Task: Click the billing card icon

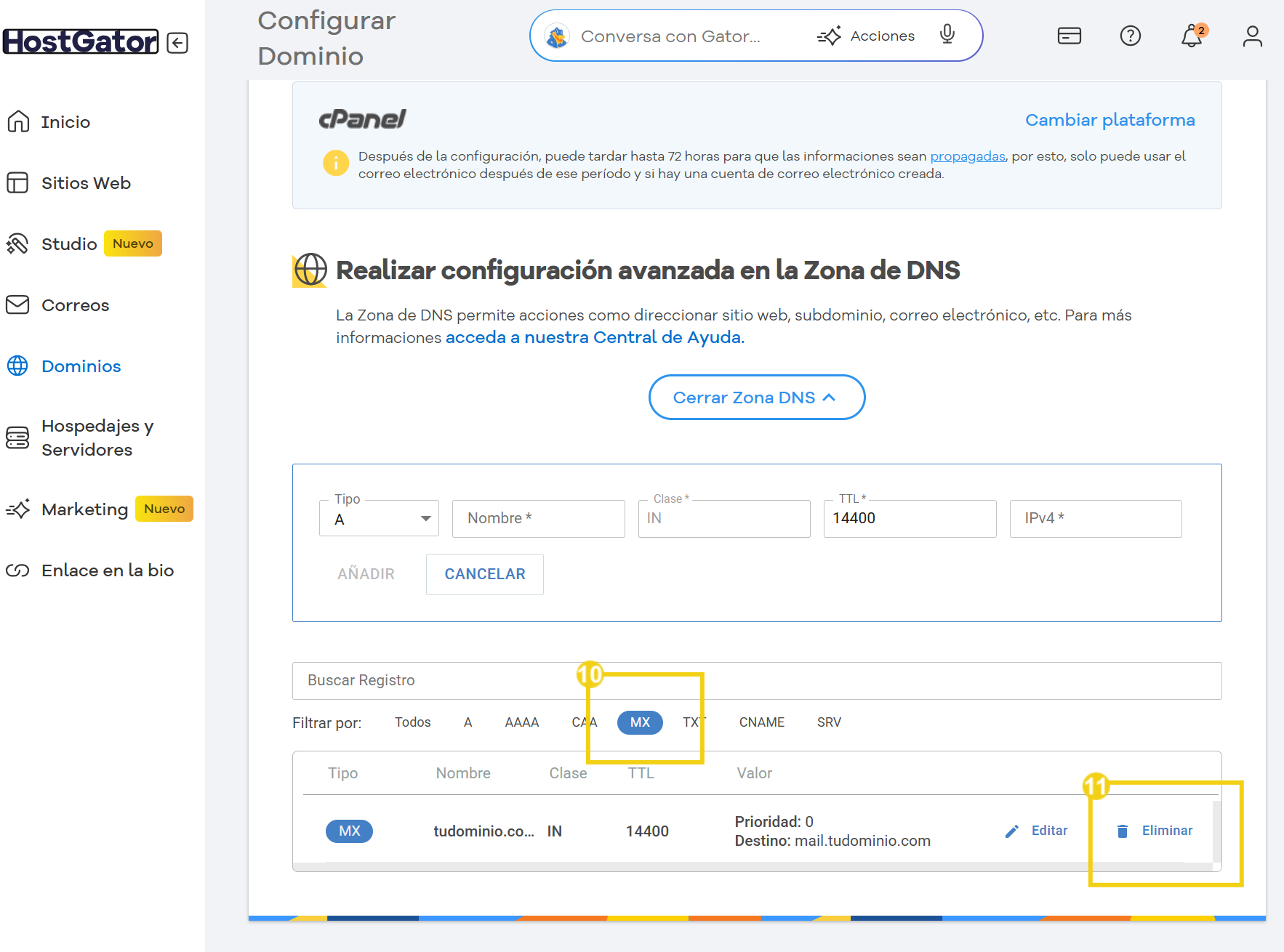Action: click(x=1069, y=36)
